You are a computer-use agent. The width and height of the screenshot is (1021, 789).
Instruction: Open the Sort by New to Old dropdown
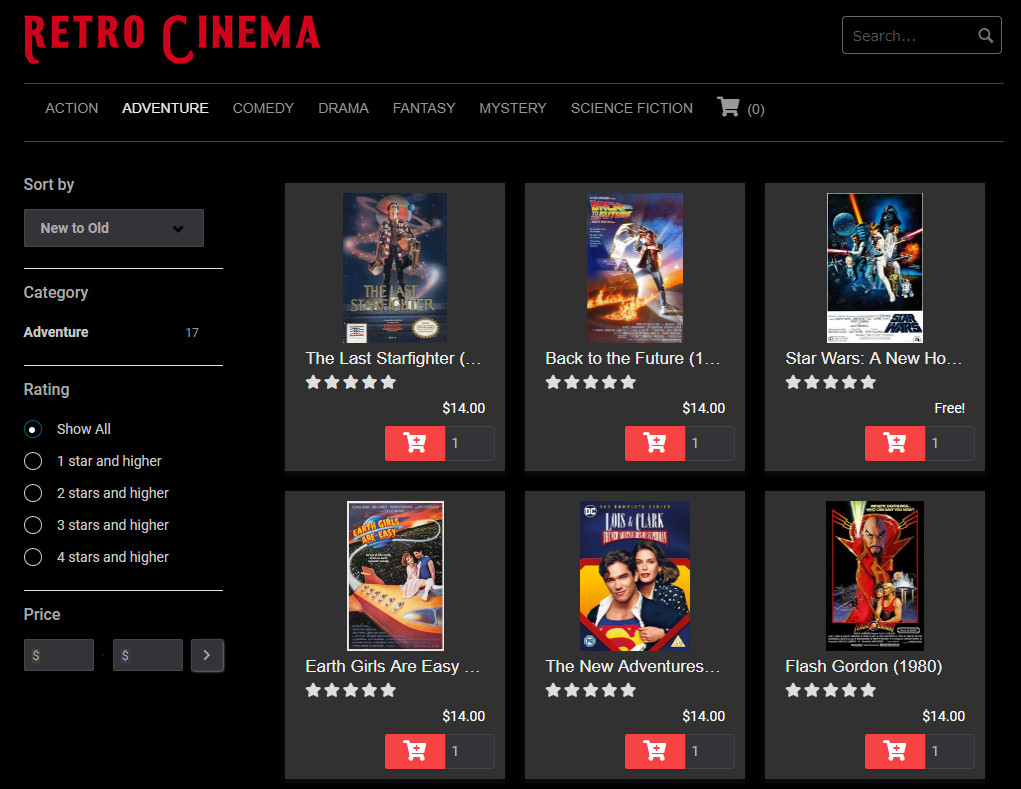click(x=114, y=228)
